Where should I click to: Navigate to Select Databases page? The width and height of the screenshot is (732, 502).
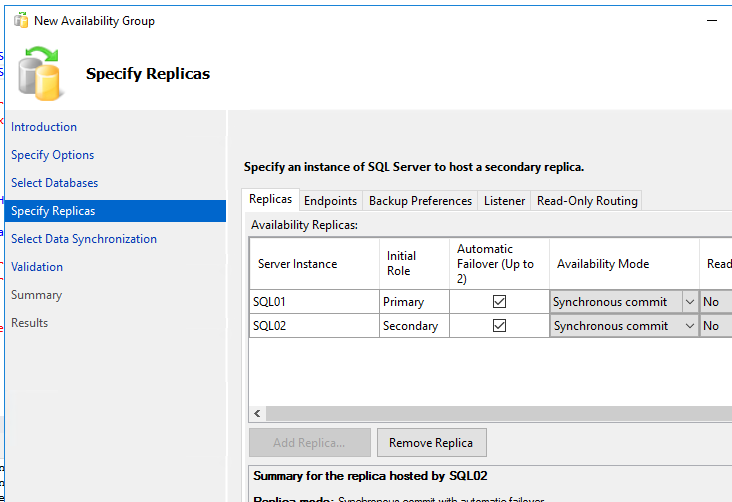point(55,183)
